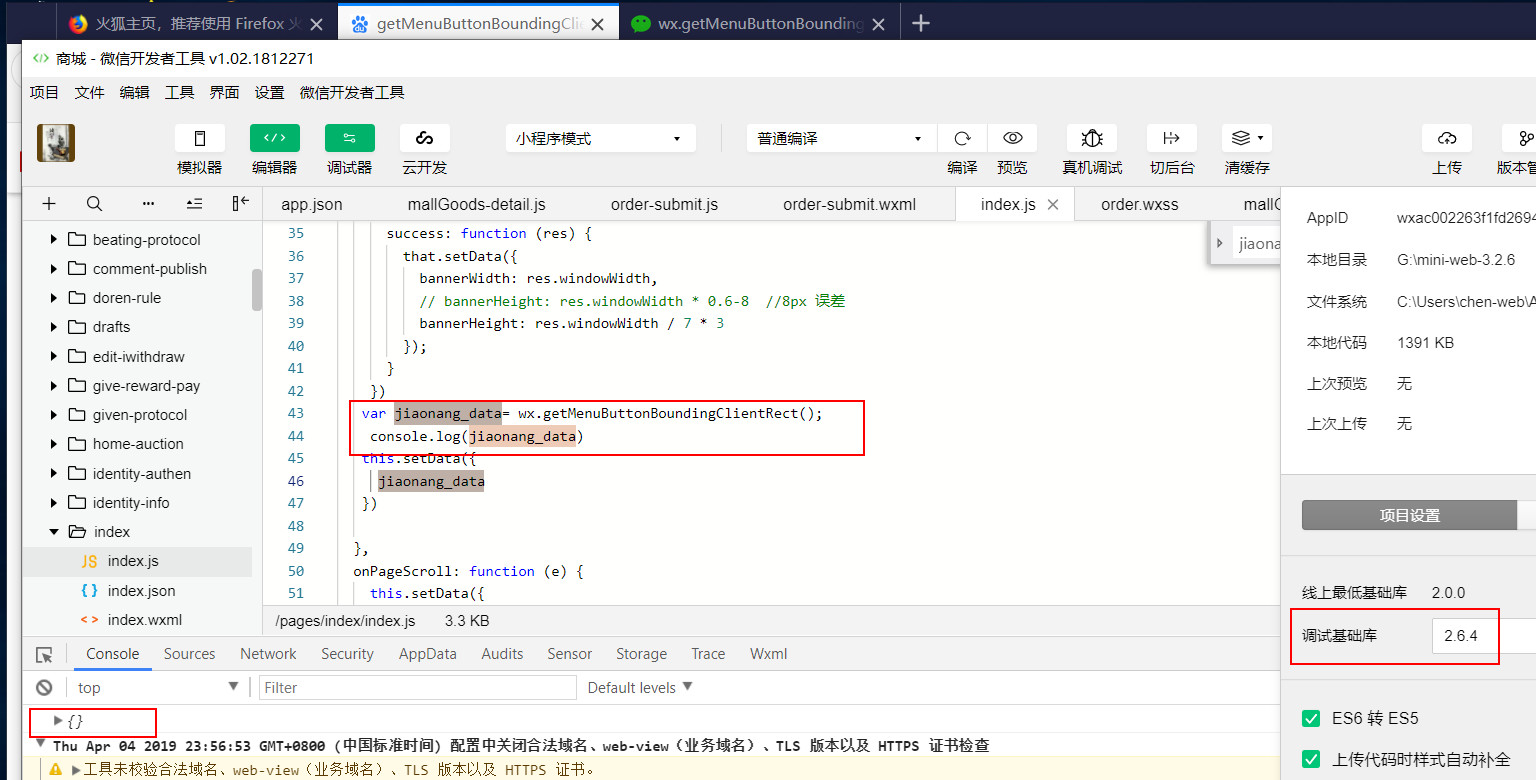Click the search icon in file explorer
Image resolution: width=1536 pixels, height=780 pixels.
coord(94,204)
